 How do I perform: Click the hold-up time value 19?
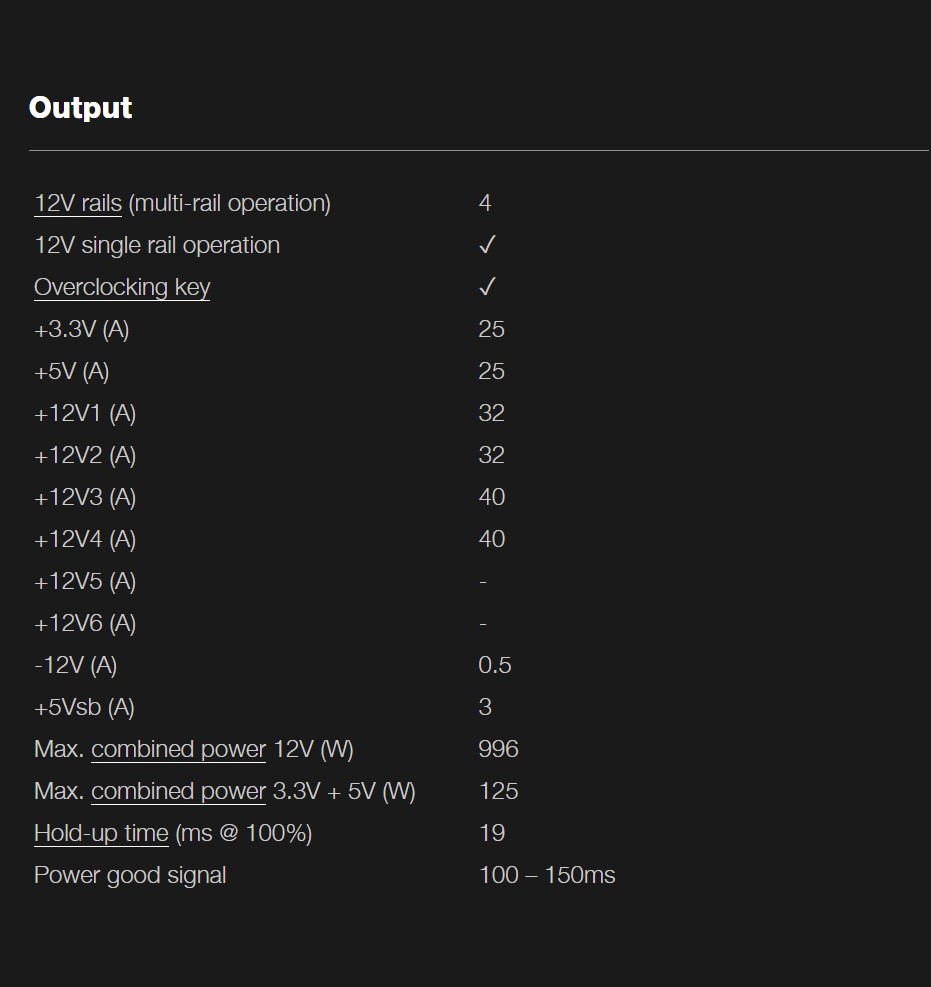click(492, 833)
